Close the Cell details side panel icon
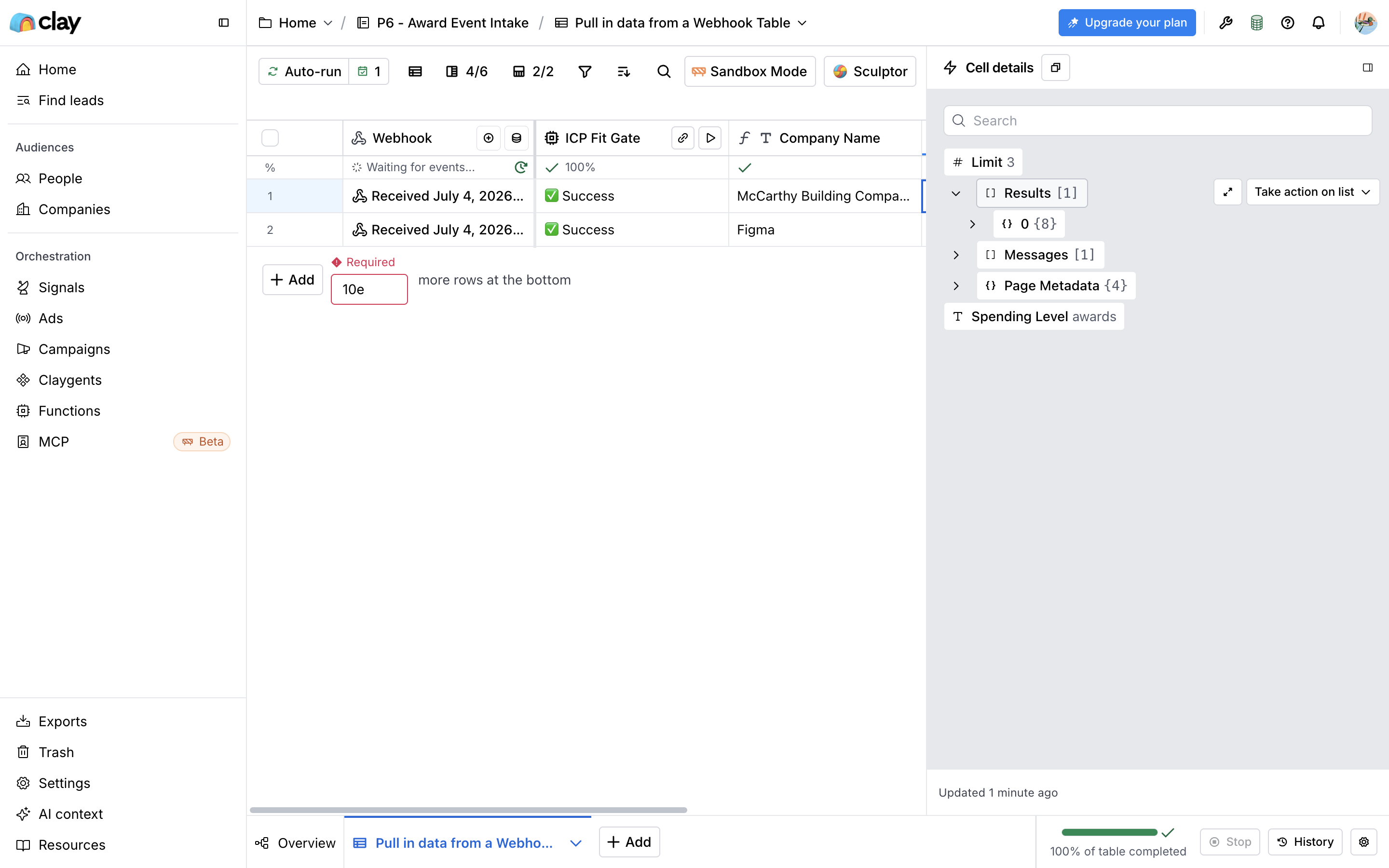This screenshot has height=868, width=1389. click(1368, 68)
